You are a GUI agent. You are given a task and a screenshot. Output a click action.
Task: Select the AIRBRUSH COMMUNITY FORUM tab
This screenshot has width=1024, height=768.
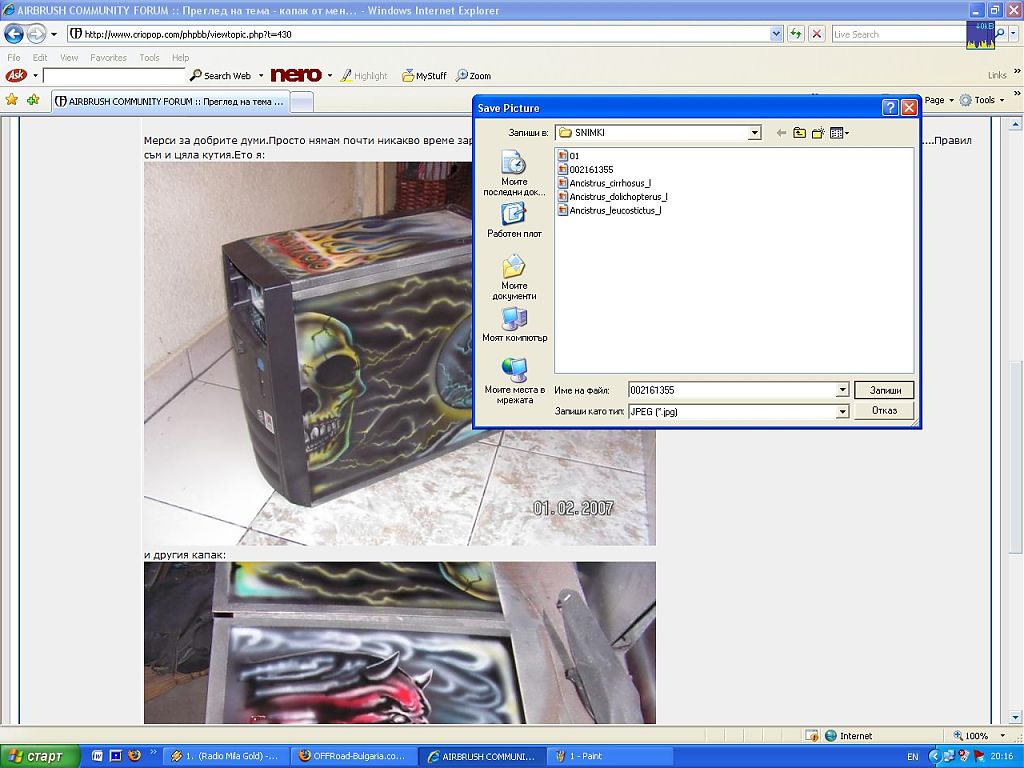click(x=170, y=101)
